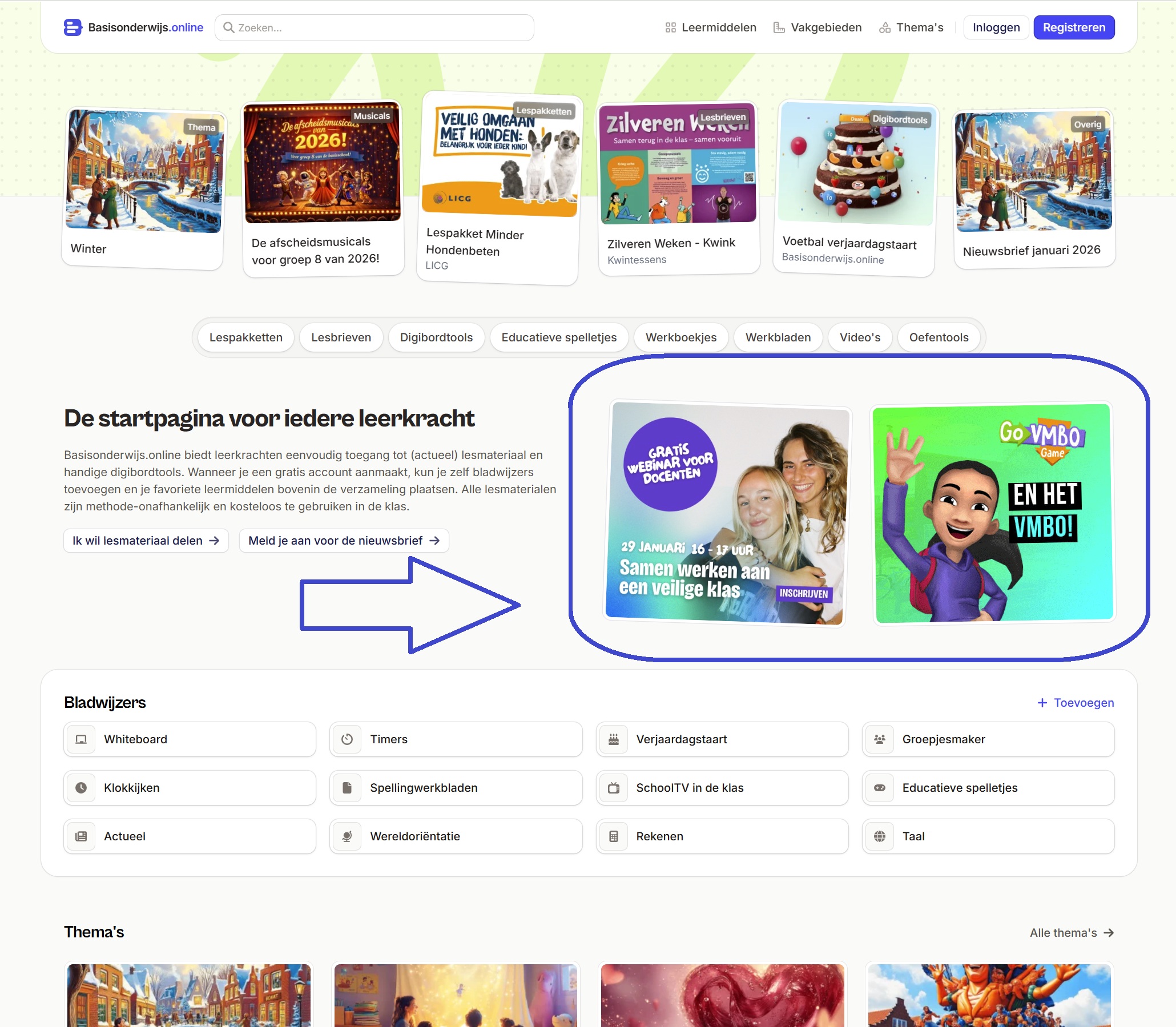The height and width of the screenshot is (1027, 1176).
Task: Click the Groepjesmaker people icon
Action: pos(880,739)
